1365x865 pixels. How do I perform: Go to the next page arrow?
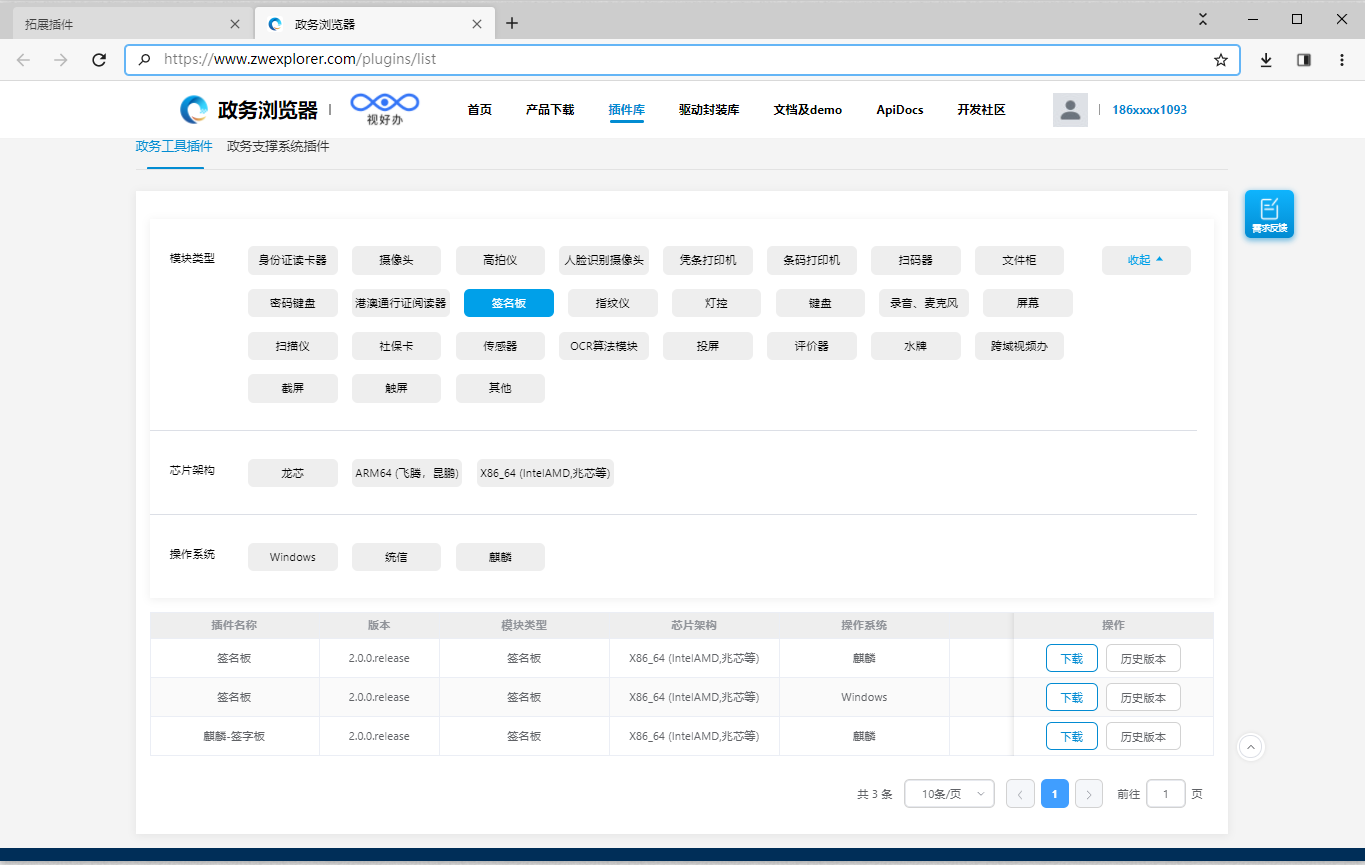1089,794
